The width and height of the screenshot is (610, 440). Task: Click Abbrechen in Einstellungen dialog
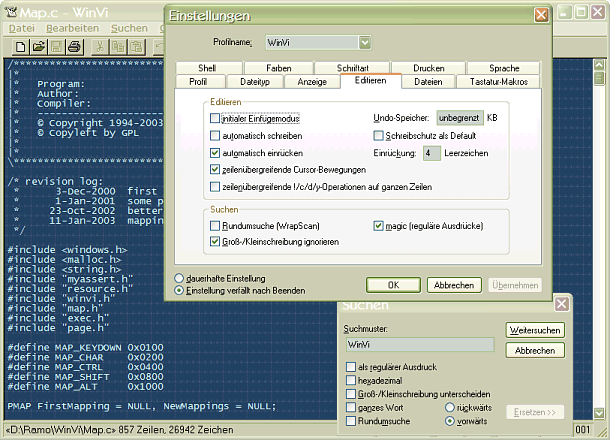[x=454, y=285]
